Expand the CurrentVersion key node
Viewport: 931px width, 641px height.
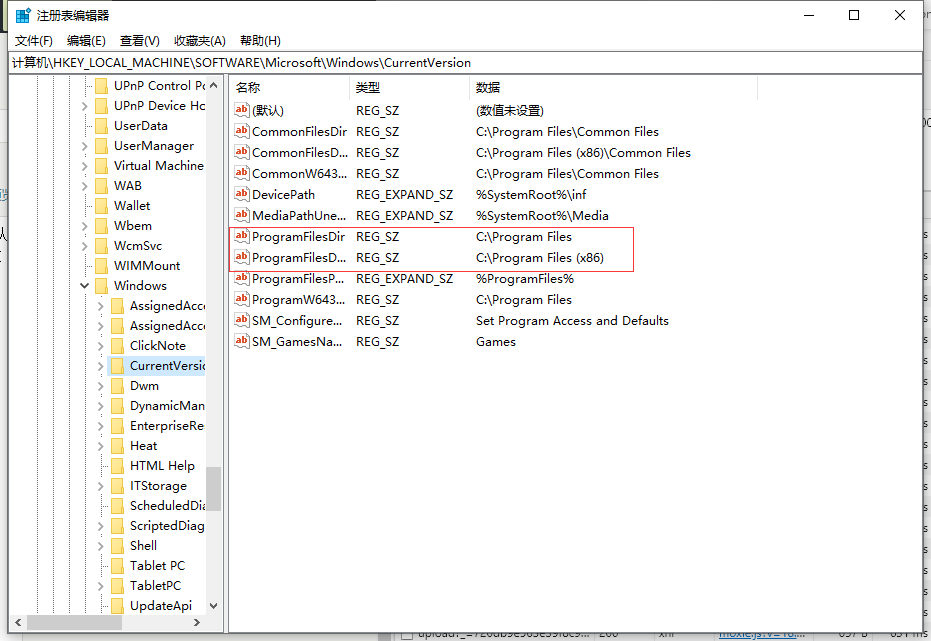click(101, 366)
